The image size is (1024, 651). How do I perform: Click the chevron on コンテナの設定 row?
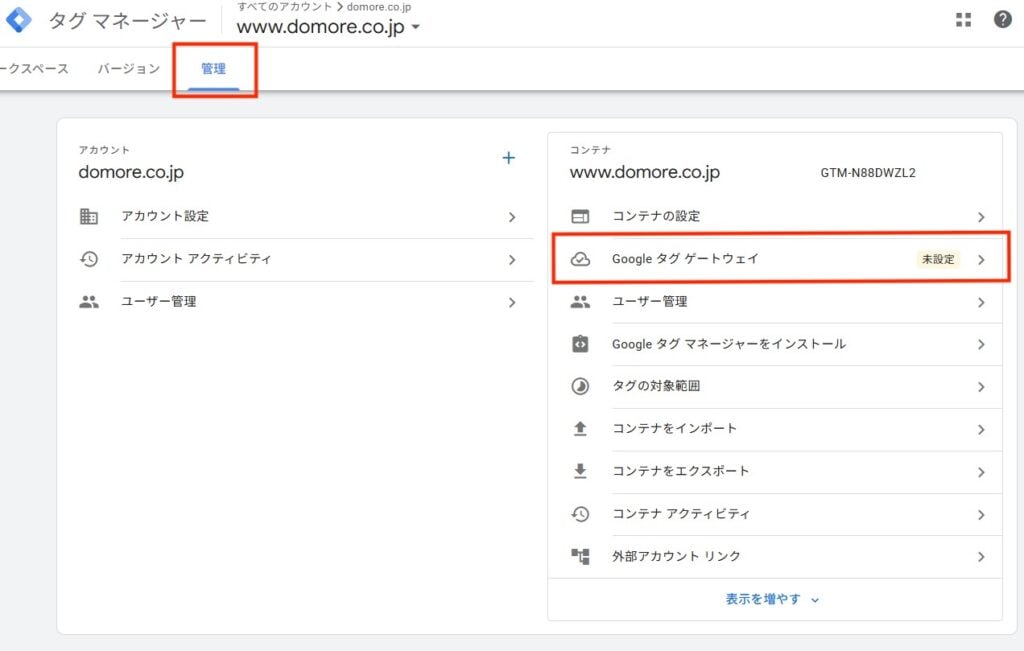point(981,217)
